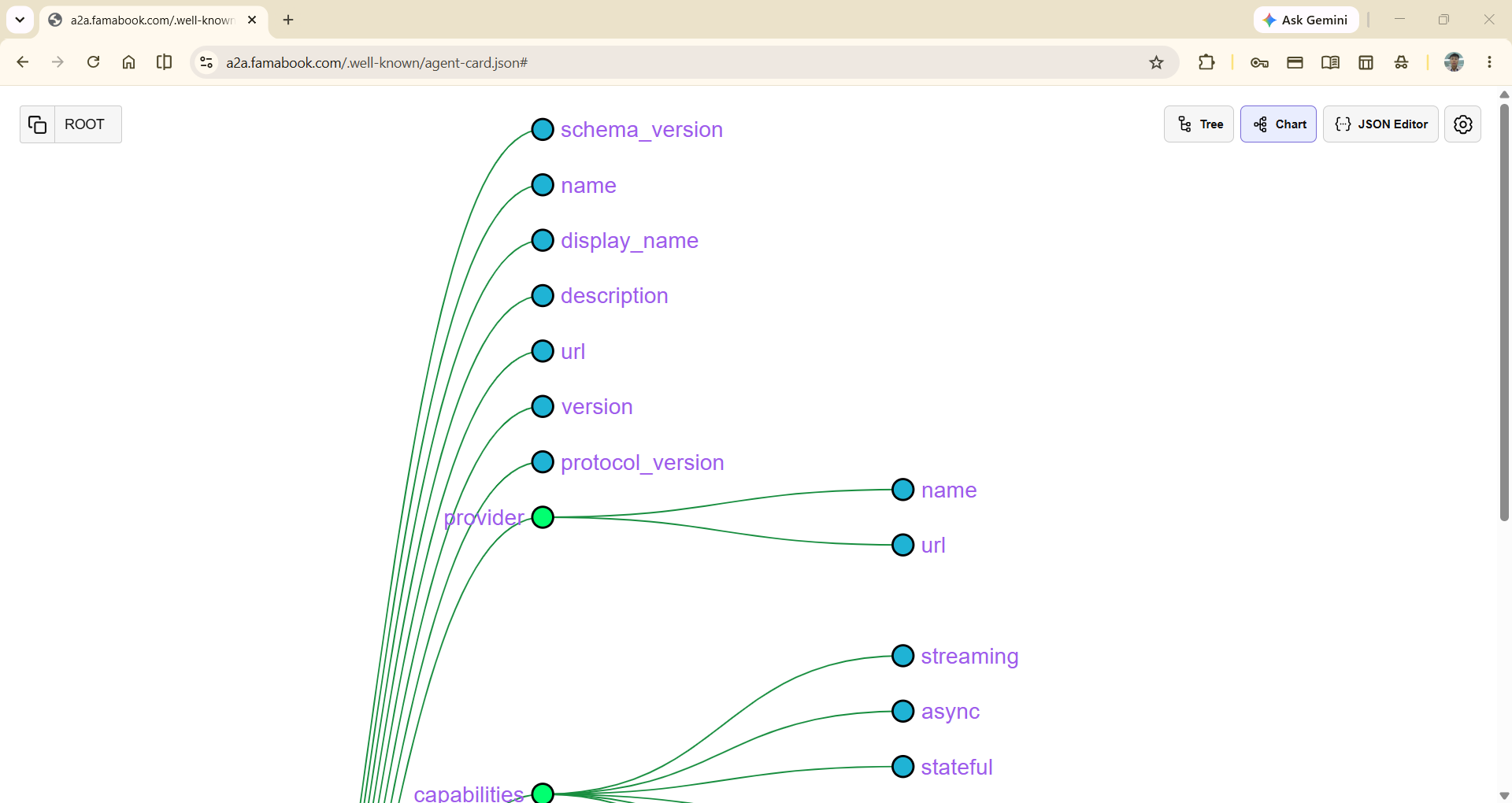The image size is (1512, 803).
Task: Click the provider label text
Action: coord(484,518)
